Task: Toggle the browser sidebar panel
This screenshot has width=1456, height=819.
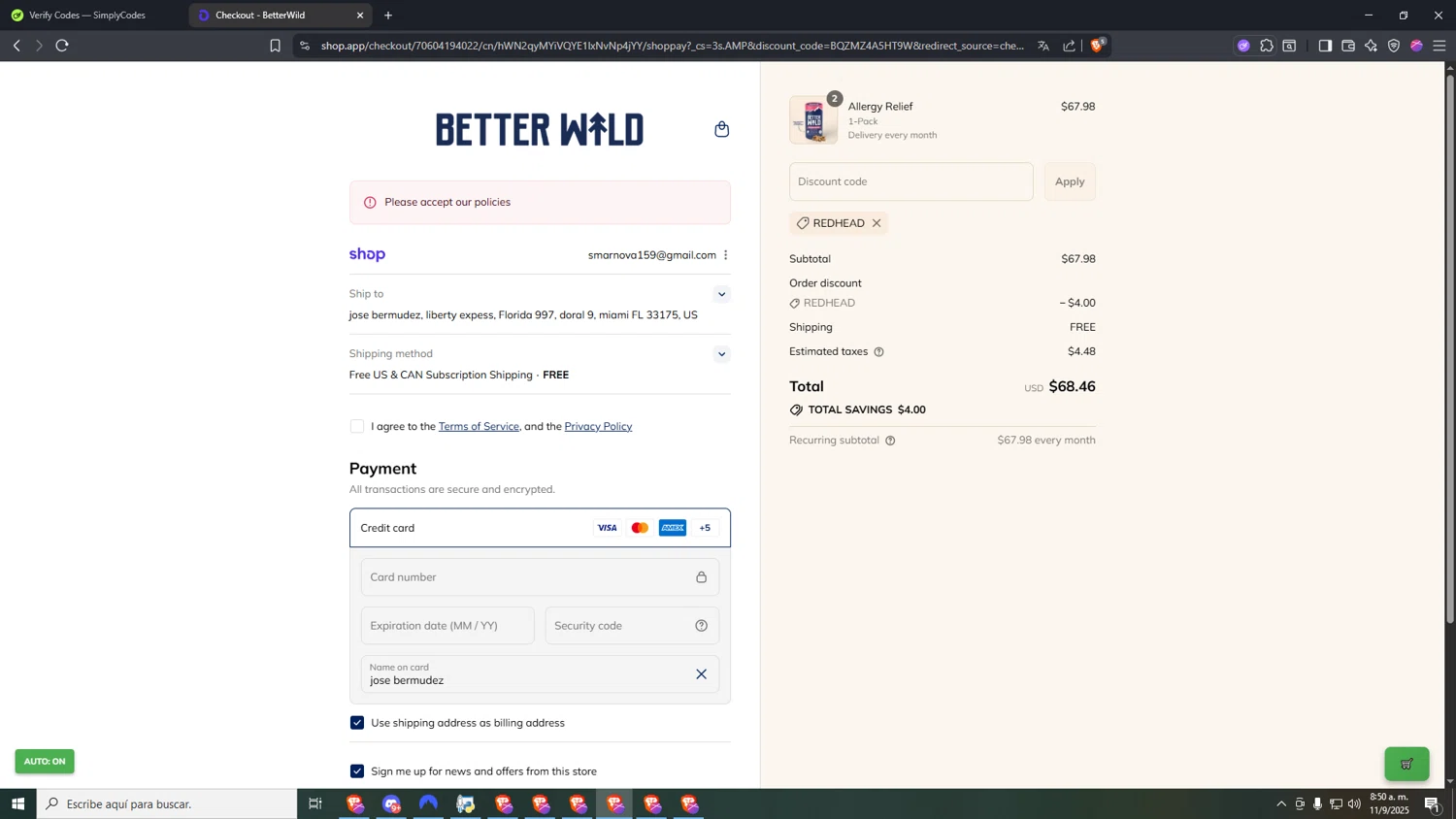Action: 1325,46
